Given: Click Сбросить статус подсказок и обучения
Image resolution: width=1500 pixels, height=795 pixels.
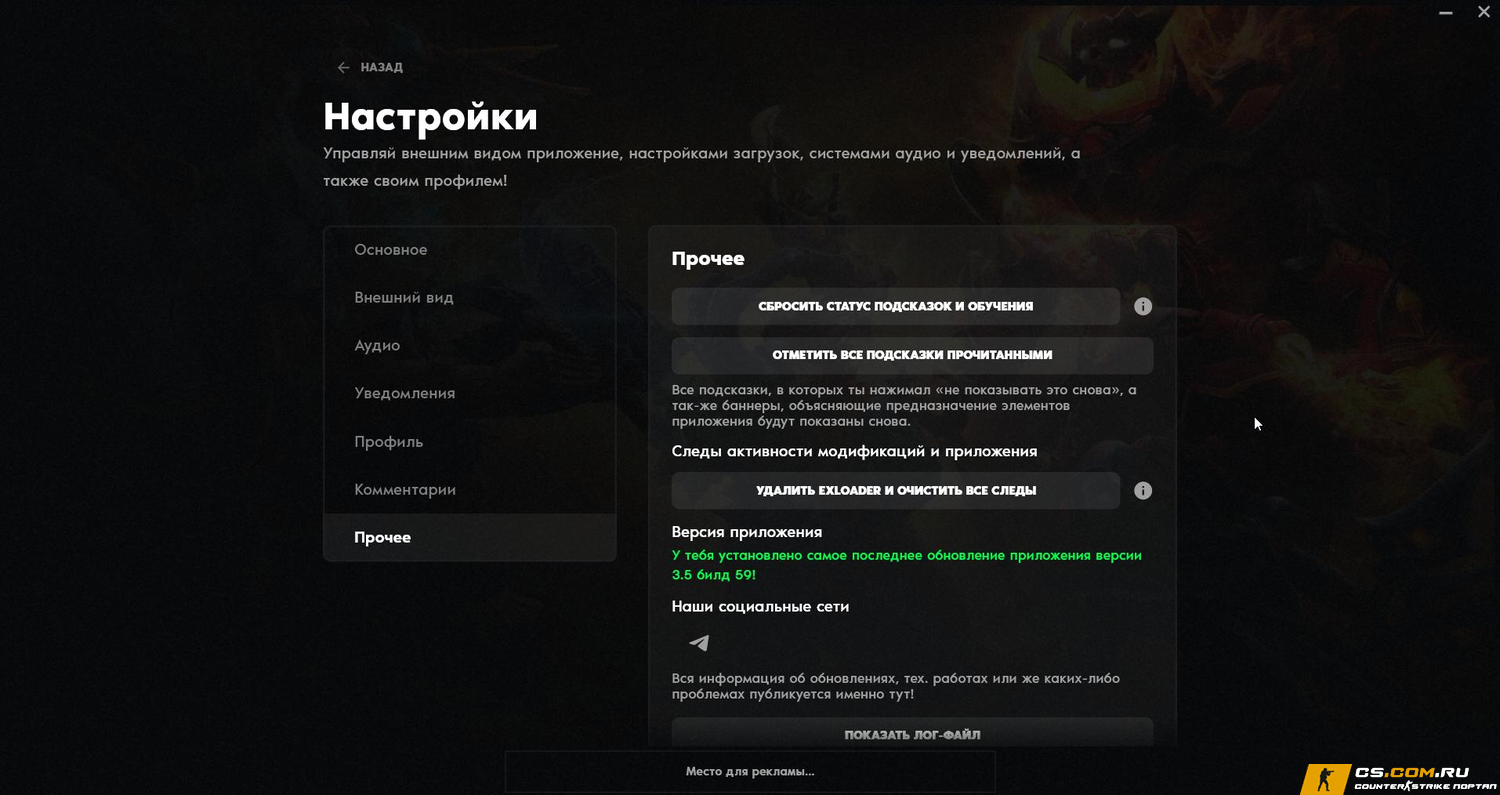Looking at the screenshot, I should [x=896, y=306].
